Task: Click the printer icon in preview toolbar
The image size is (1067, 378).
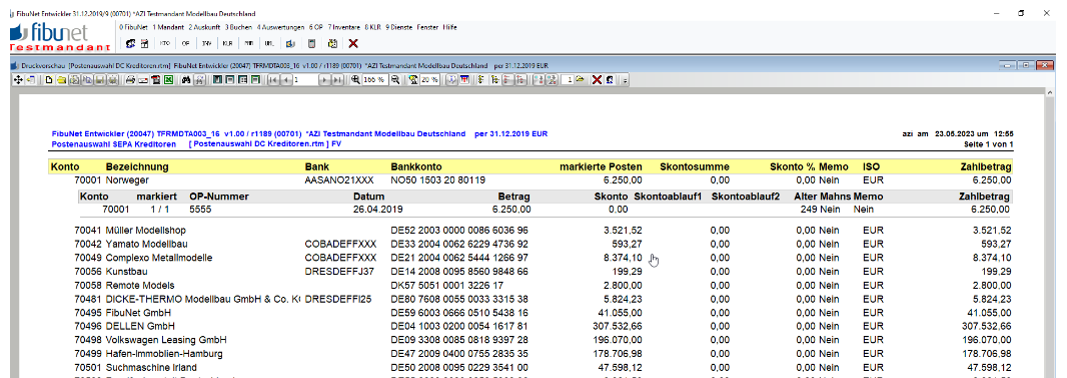Action: (130, 80)
